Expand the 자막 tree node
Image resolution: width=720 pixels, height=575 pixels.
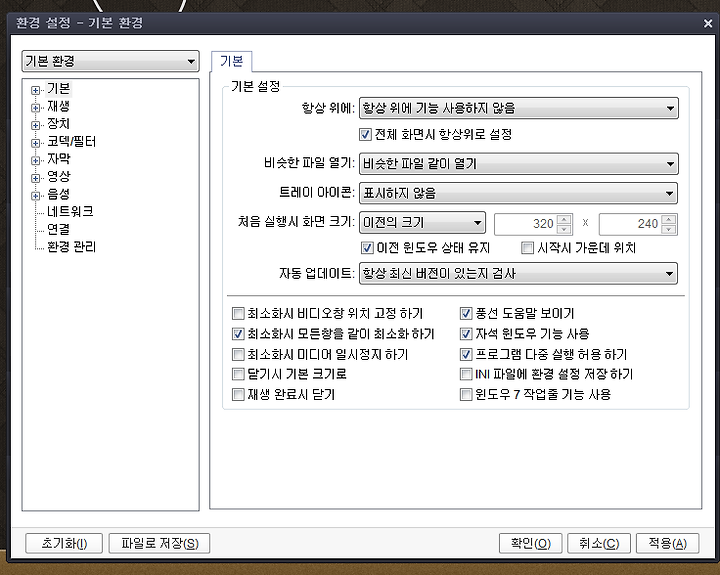pyautogui.click(x=35, y=160)
